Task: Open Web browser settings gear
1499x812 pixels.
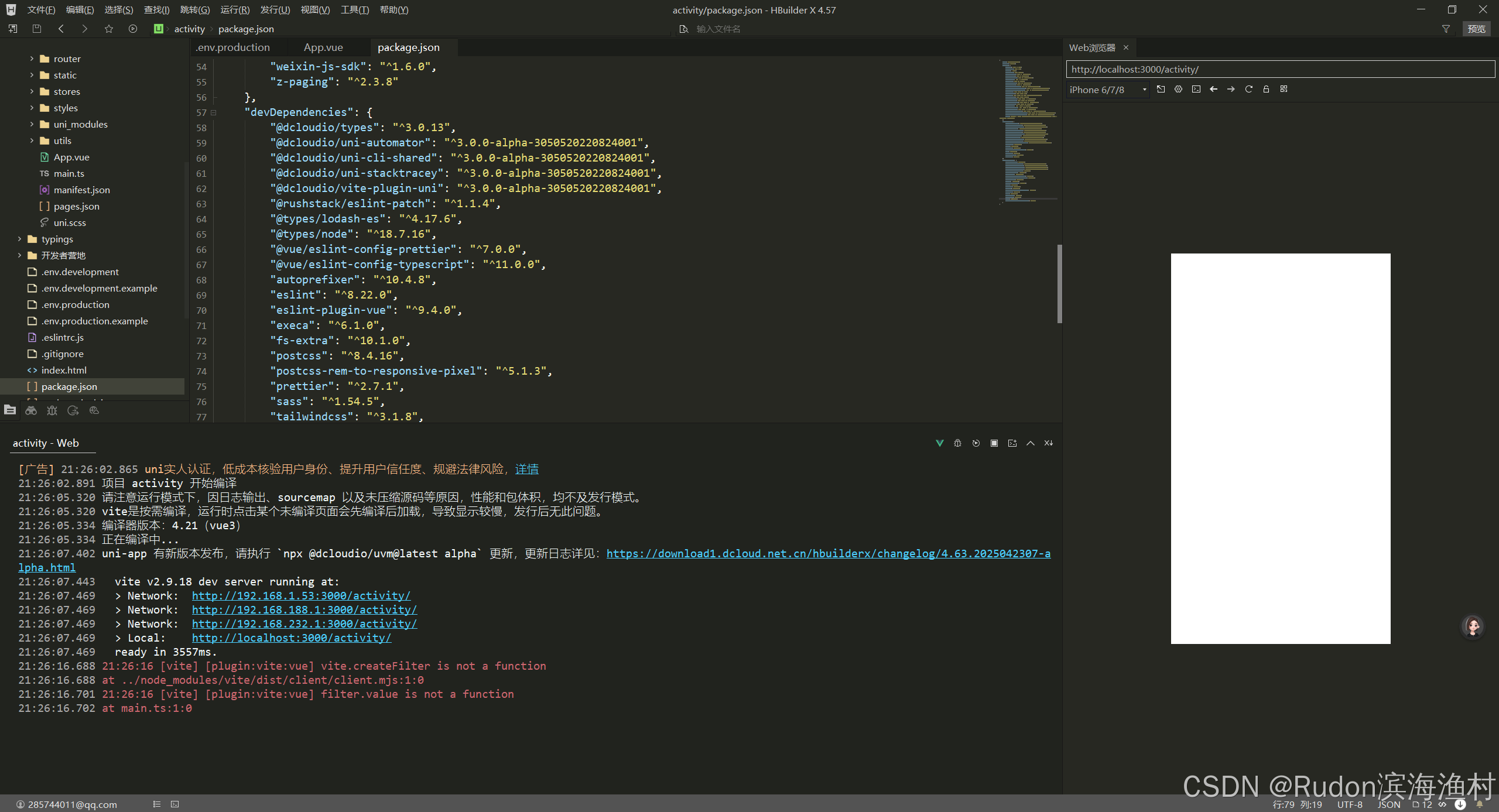Action: [x=1178, y=89]
